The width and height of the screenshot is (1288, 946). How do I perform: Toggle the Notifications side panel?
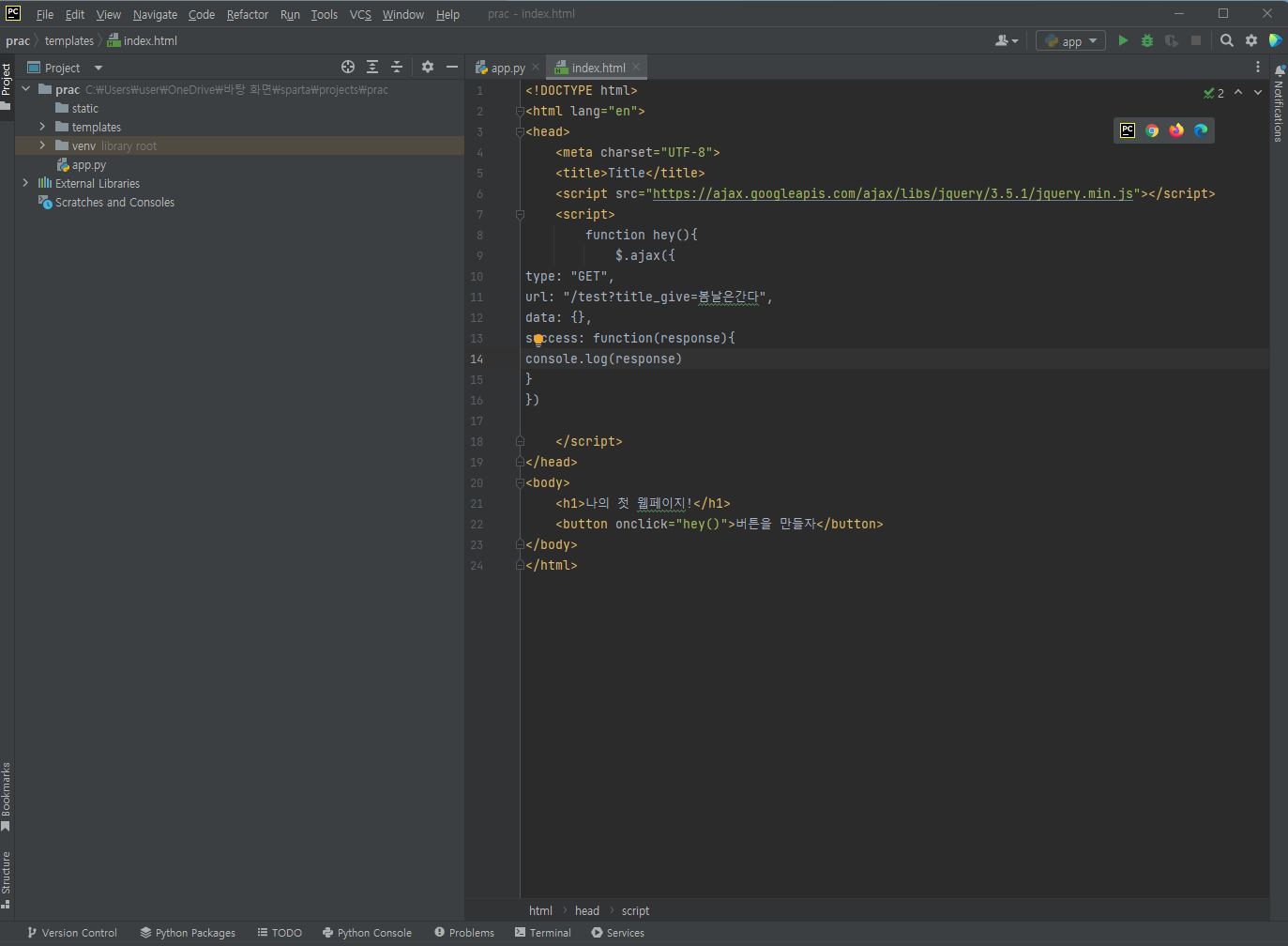(1279, 103)
